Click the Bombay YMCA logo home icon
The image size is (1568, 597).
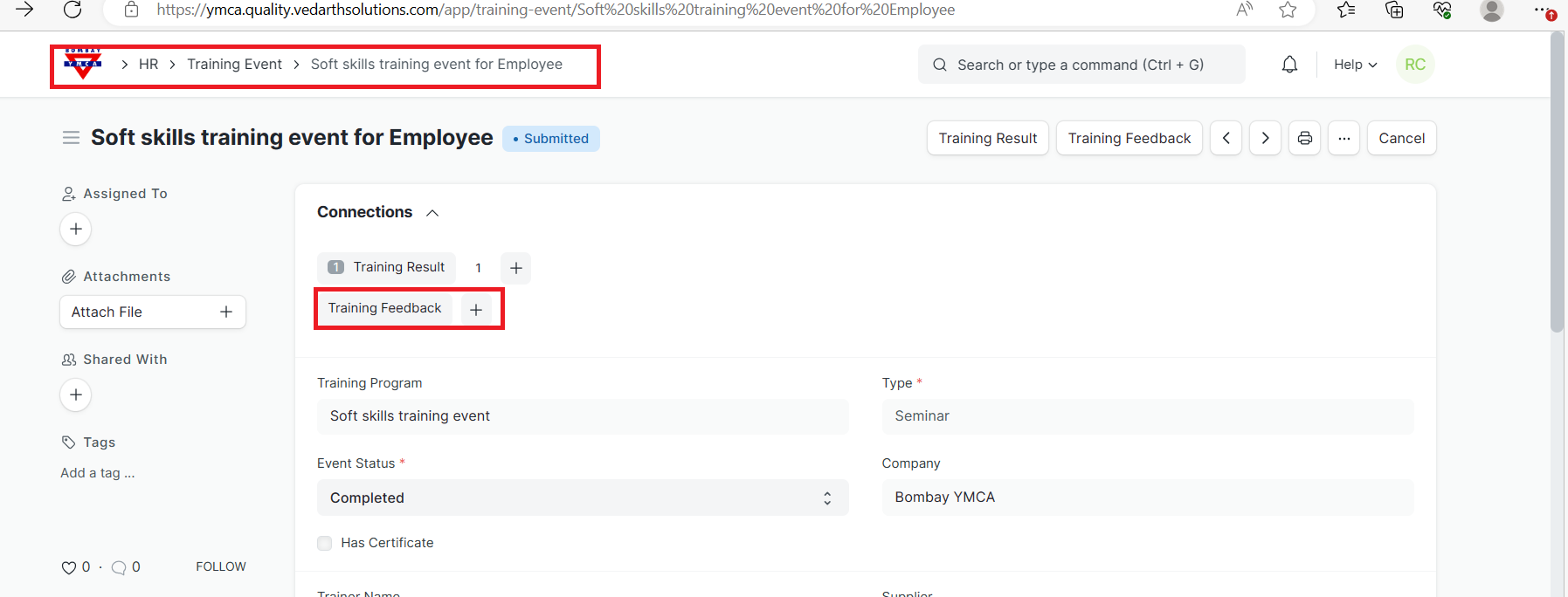point(83,64)
